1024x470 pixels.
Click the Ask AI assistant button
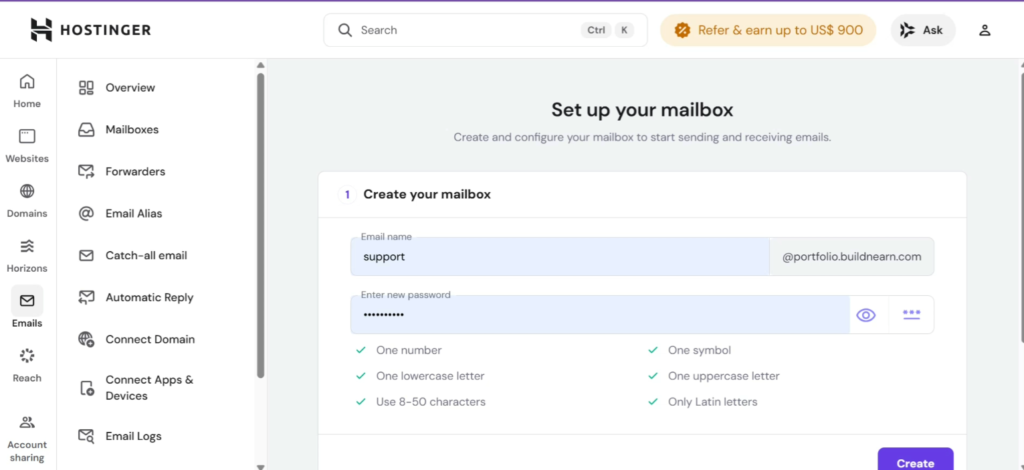point(922,30)
